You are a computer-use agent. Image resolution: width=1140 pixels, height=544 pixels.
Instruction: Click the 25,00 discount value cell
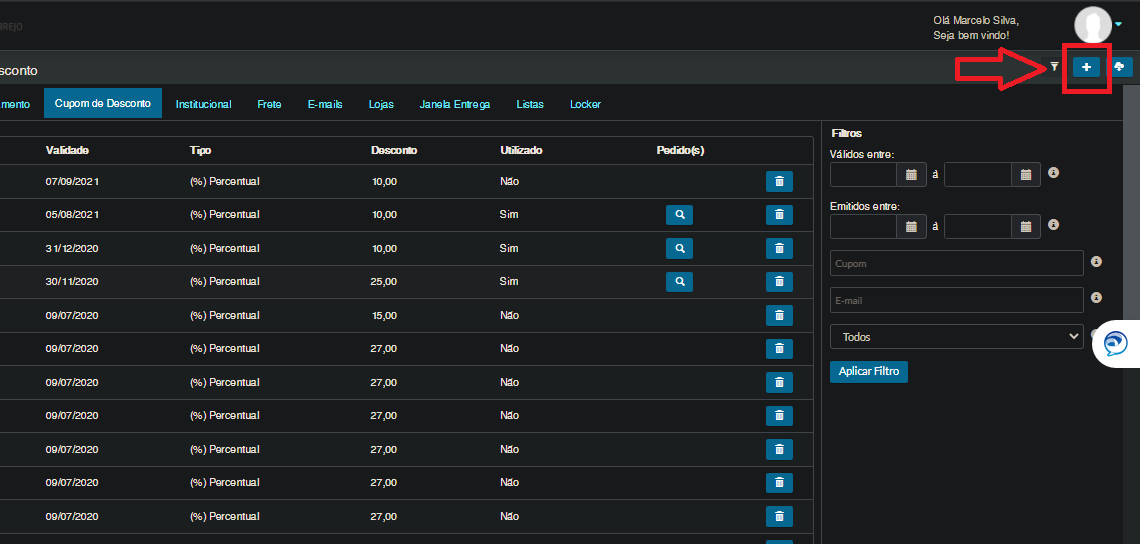384,281
